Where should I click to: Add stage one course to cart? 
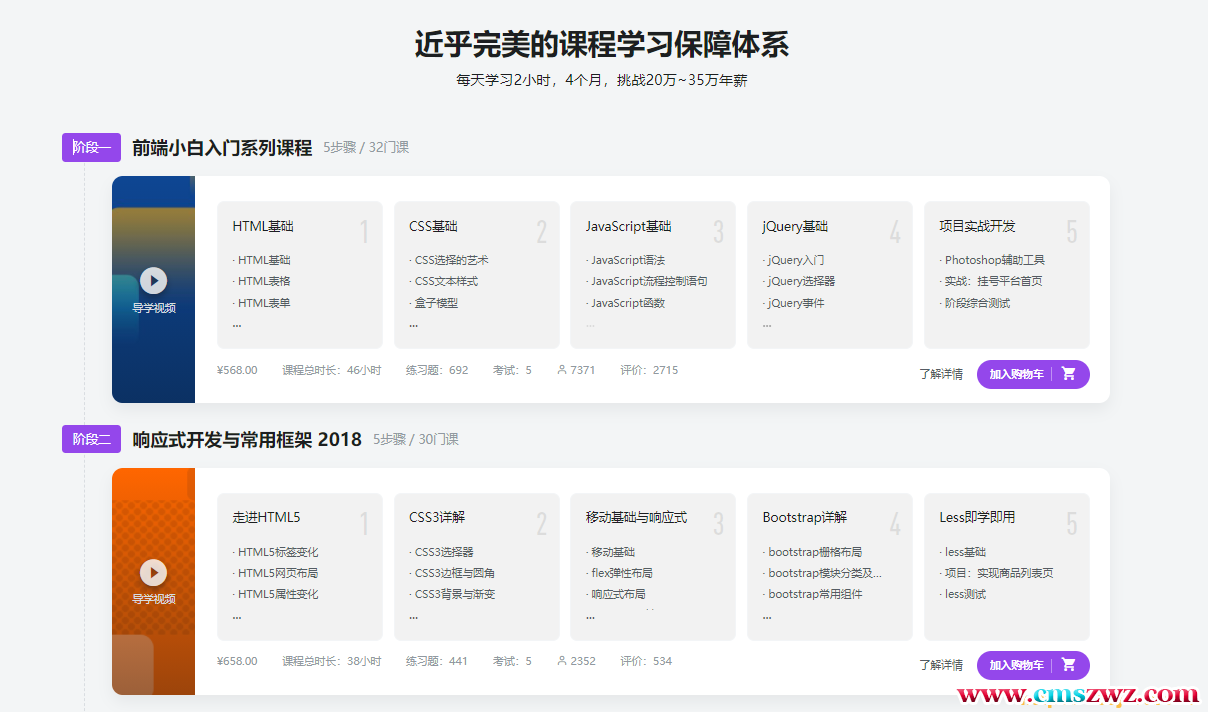1016,374
